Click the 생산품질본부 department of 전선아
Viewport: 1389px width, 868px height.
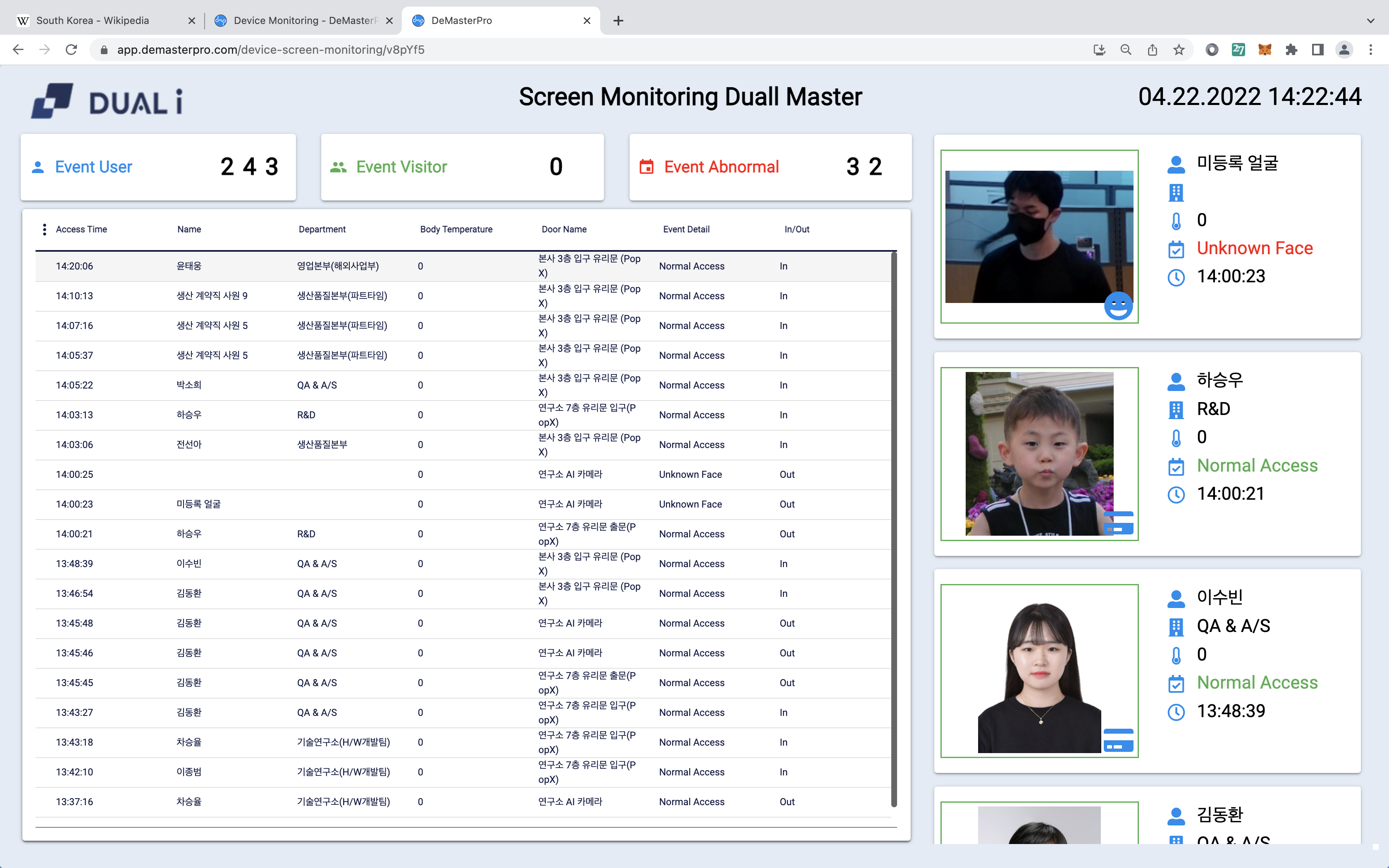(x=322, y=445)
